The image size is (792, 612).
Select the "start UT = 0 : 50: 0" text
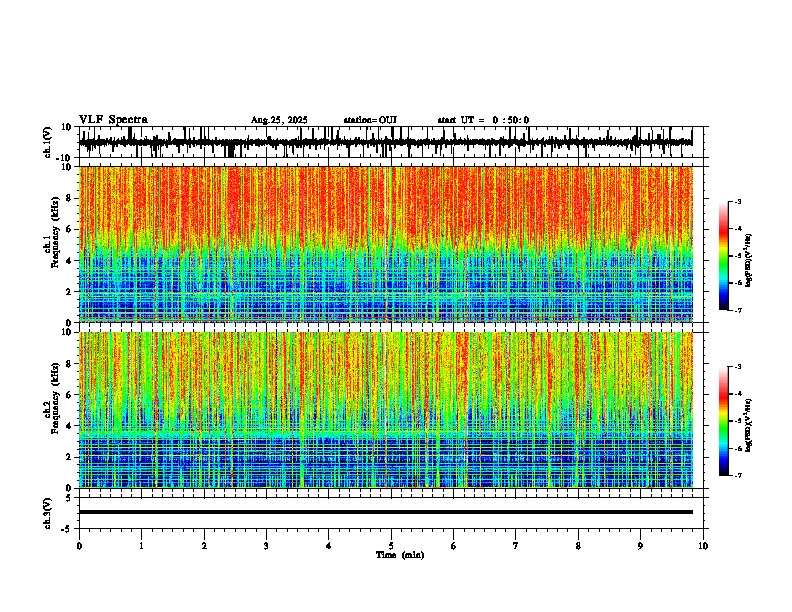coord(483,120)
